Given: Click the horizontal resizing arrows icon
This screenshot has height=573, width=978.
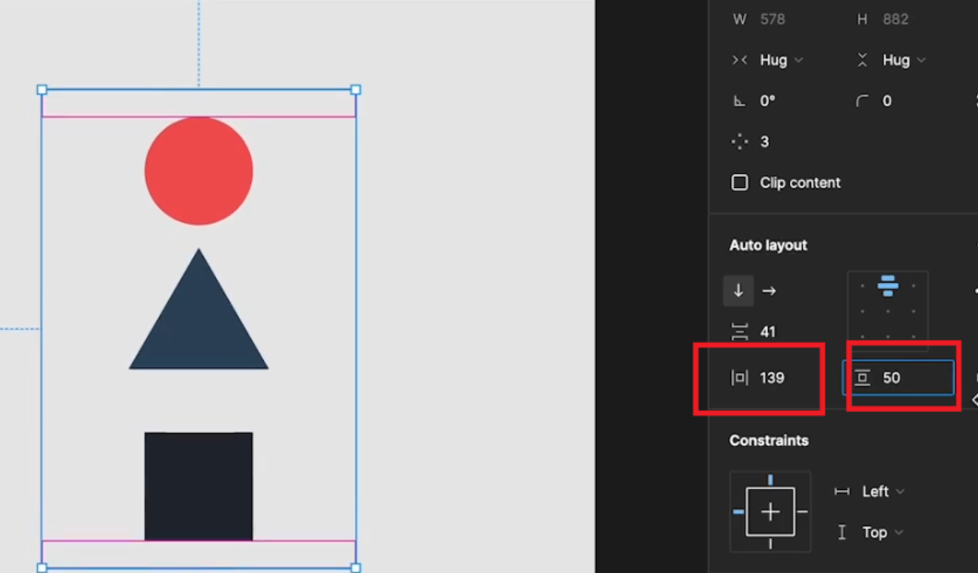Looking at the screenshot, I should click(x=740, y=60).
